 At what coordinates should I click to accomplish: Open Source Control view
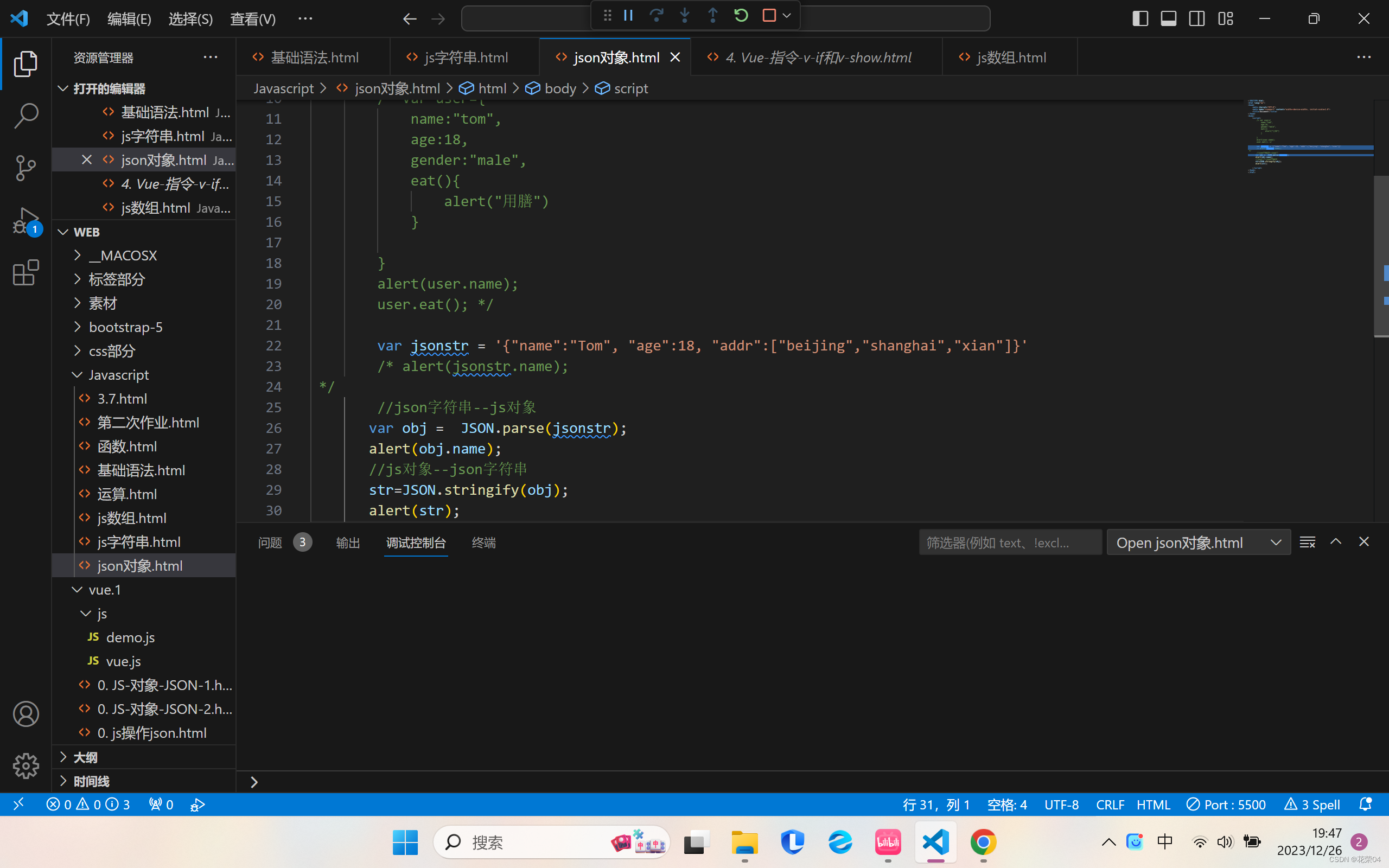click(x=26, y=168)
